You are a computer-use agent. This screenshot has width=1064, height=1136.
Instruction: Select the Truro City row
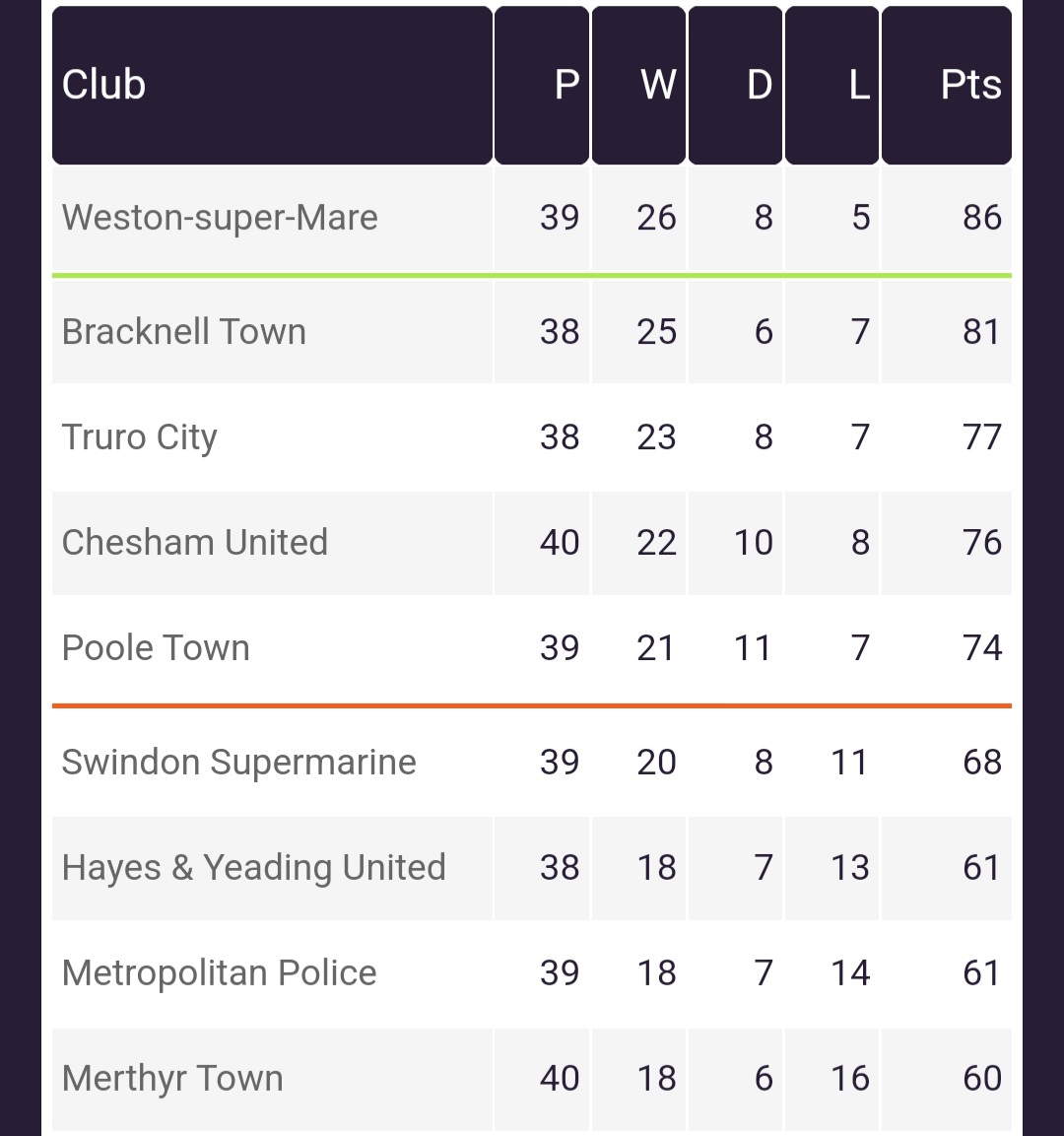point(532,436)
